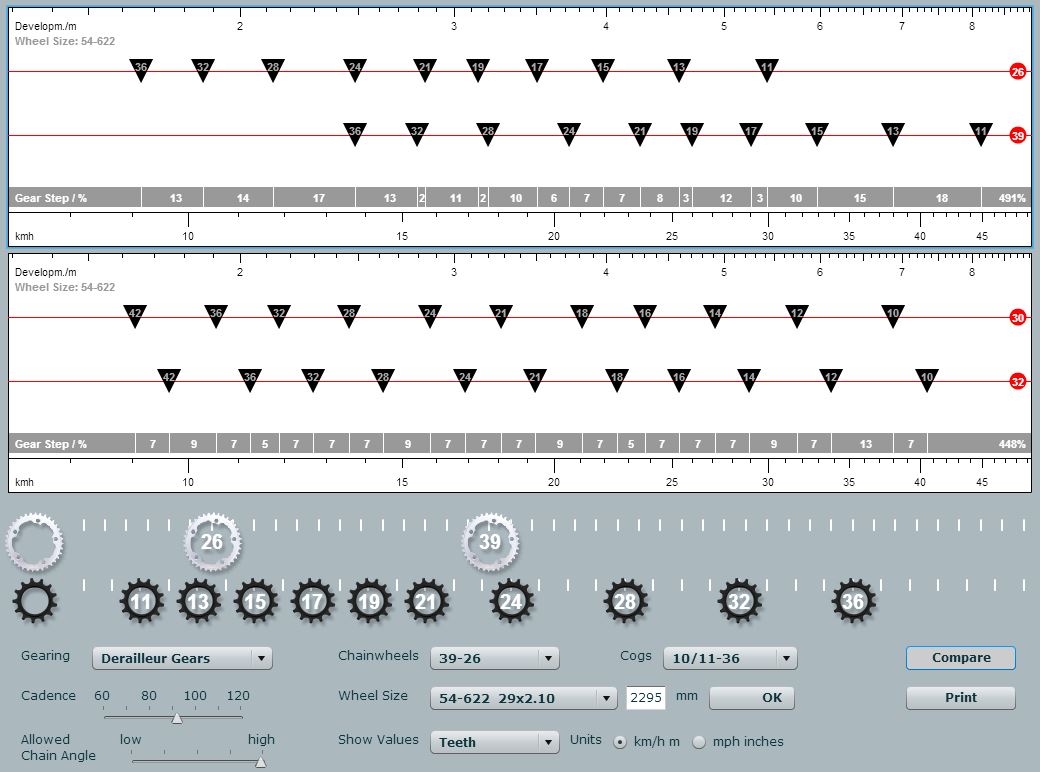Image resolution: width=1040 pixels, height=772 pixels.
Task: Click the 36-tooth cog sprocket
Action: coord(853,602)
